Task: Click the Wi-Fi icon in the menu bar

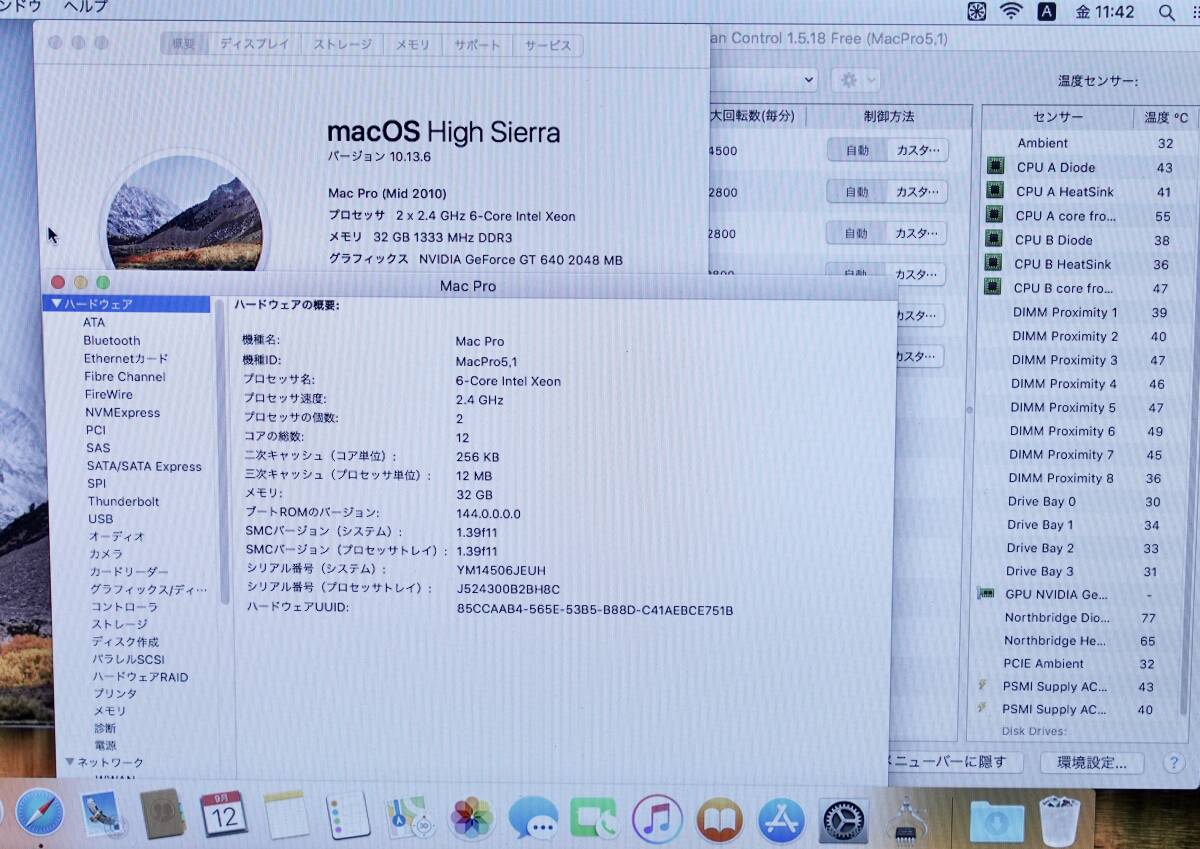Action: [x=1010, y=11]
